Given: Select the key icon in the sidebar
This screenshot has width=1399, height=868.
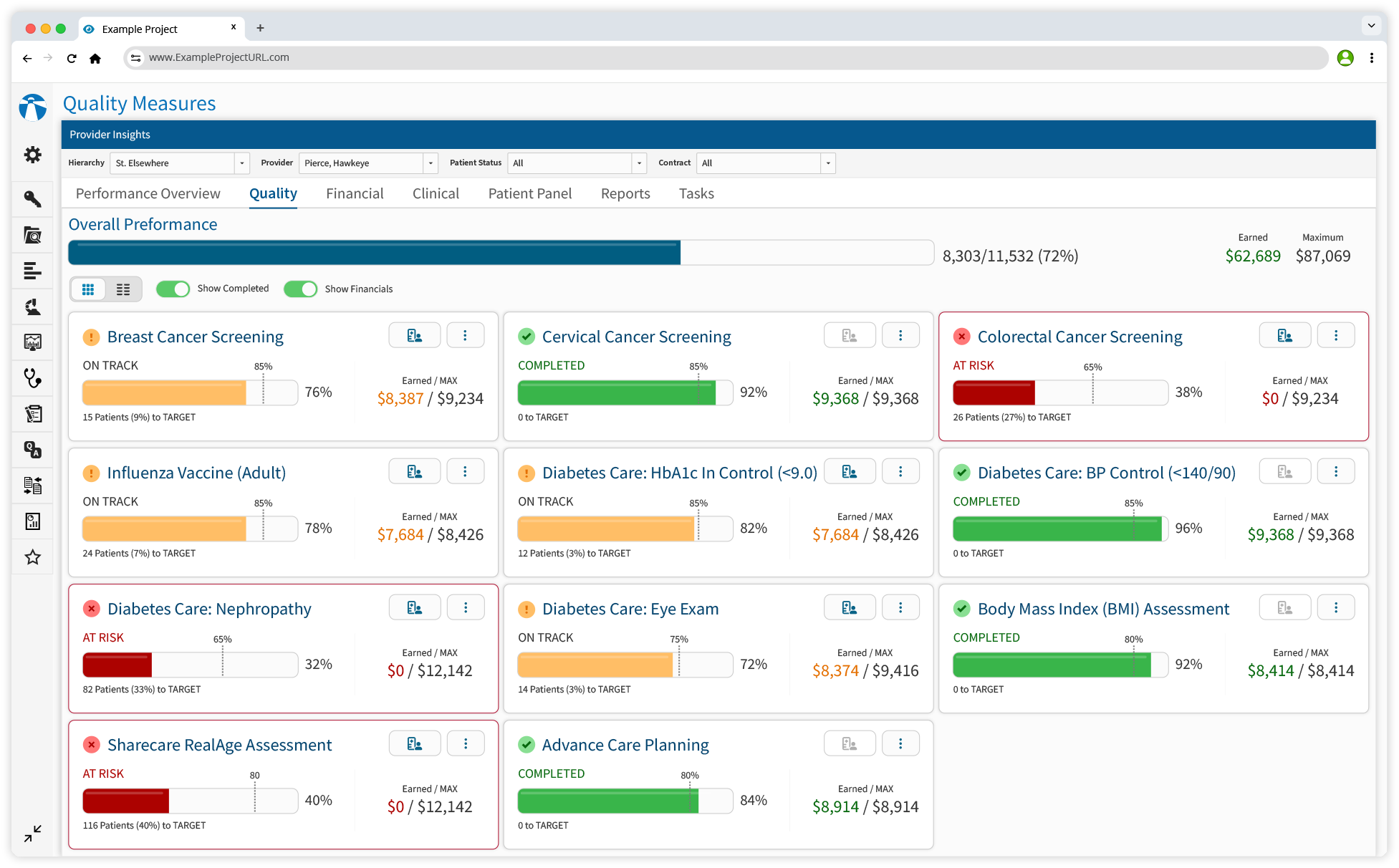Looking at the screenshot, I should pyautogui.click(x=33, y=198).
